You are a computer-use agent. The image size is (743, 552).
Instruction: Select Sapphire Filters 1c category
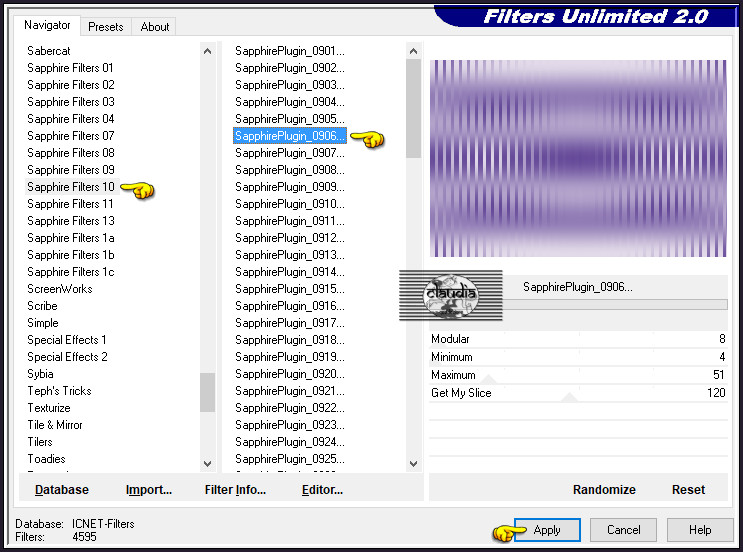(x=71, y=272)
